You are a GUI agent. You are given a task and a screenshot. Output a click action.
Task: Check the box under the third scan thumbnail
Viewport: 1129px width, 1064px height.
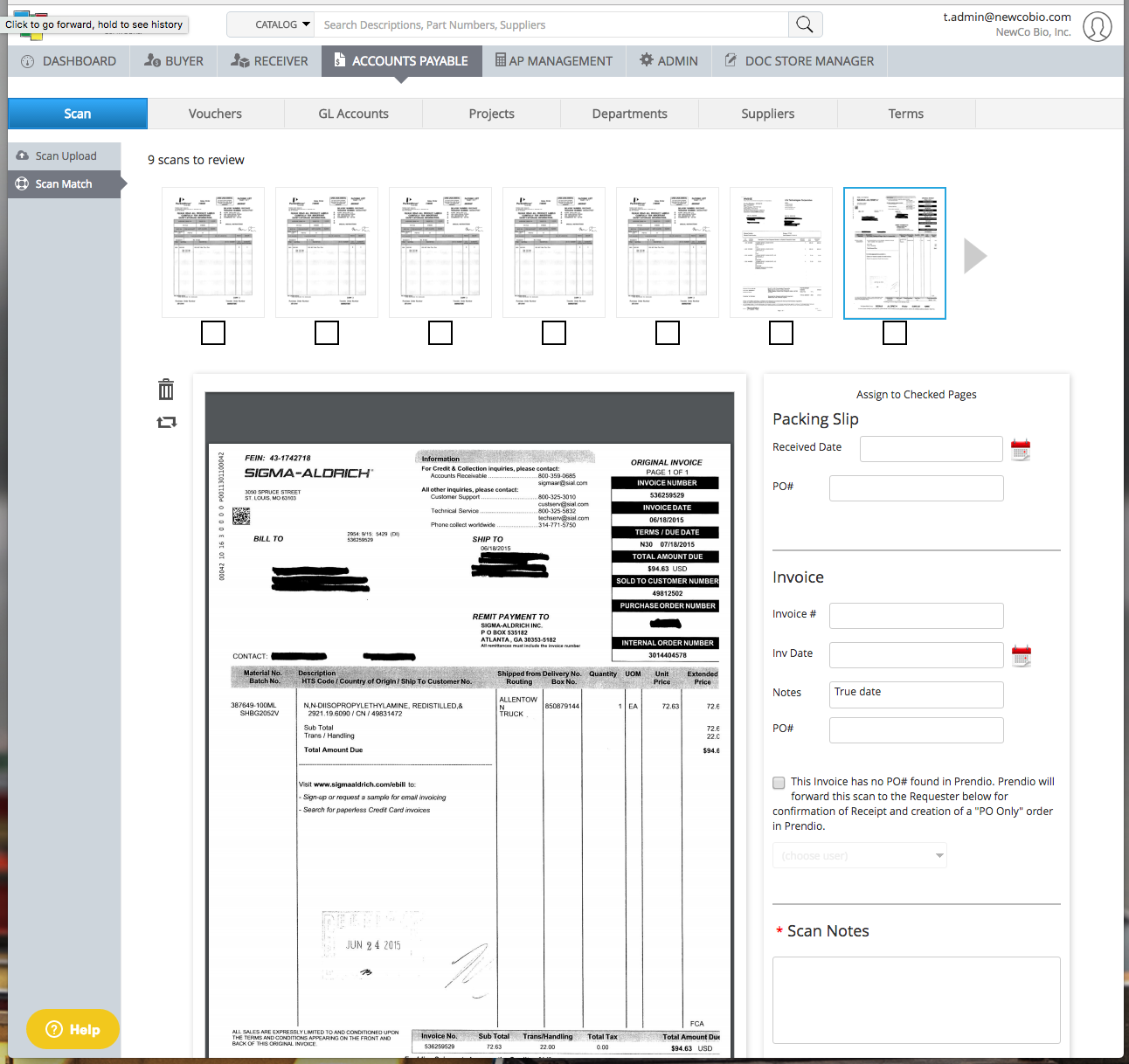[440, 333]
